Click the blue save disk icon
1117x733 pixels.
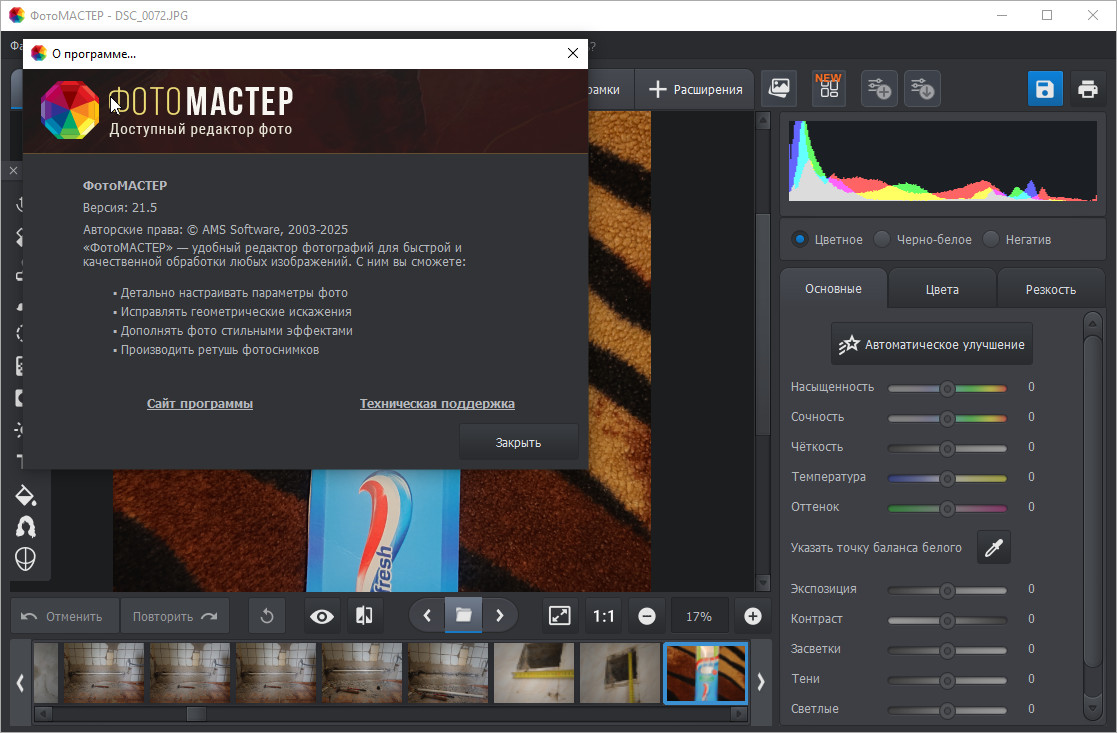(1045, 89)
